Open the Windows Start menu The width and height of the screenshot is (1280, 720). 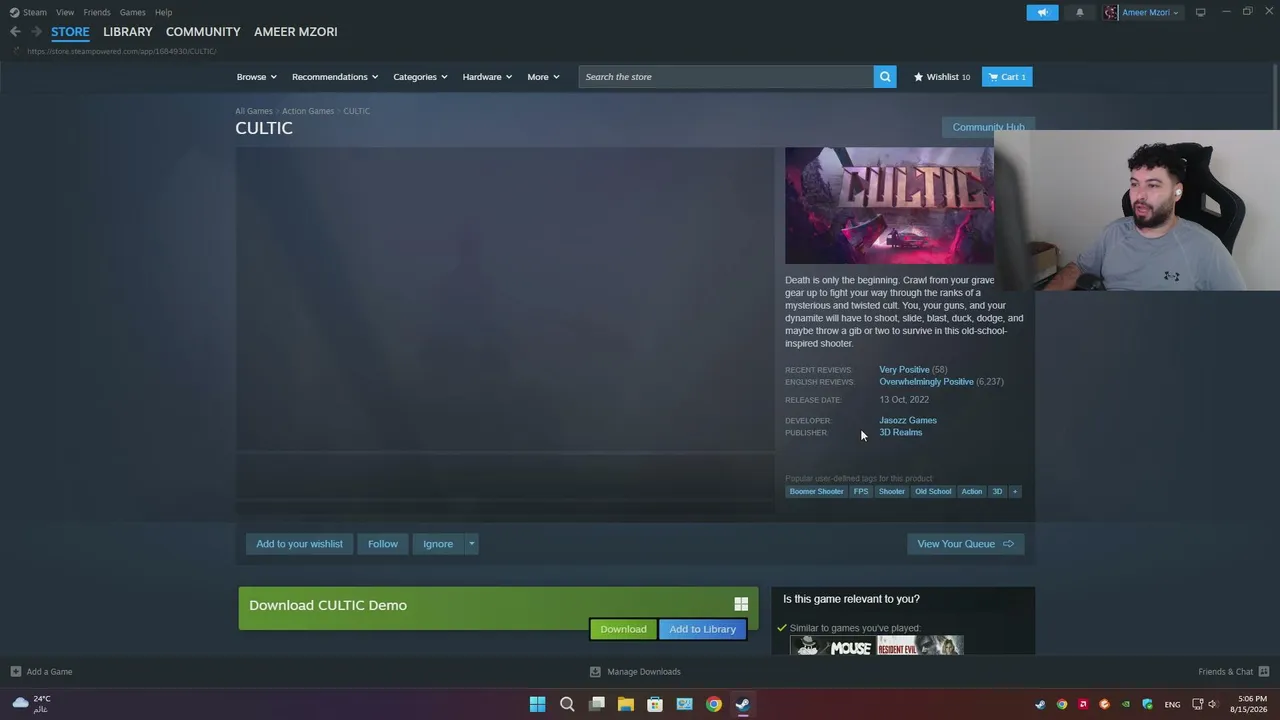click(x=537, y=704)
